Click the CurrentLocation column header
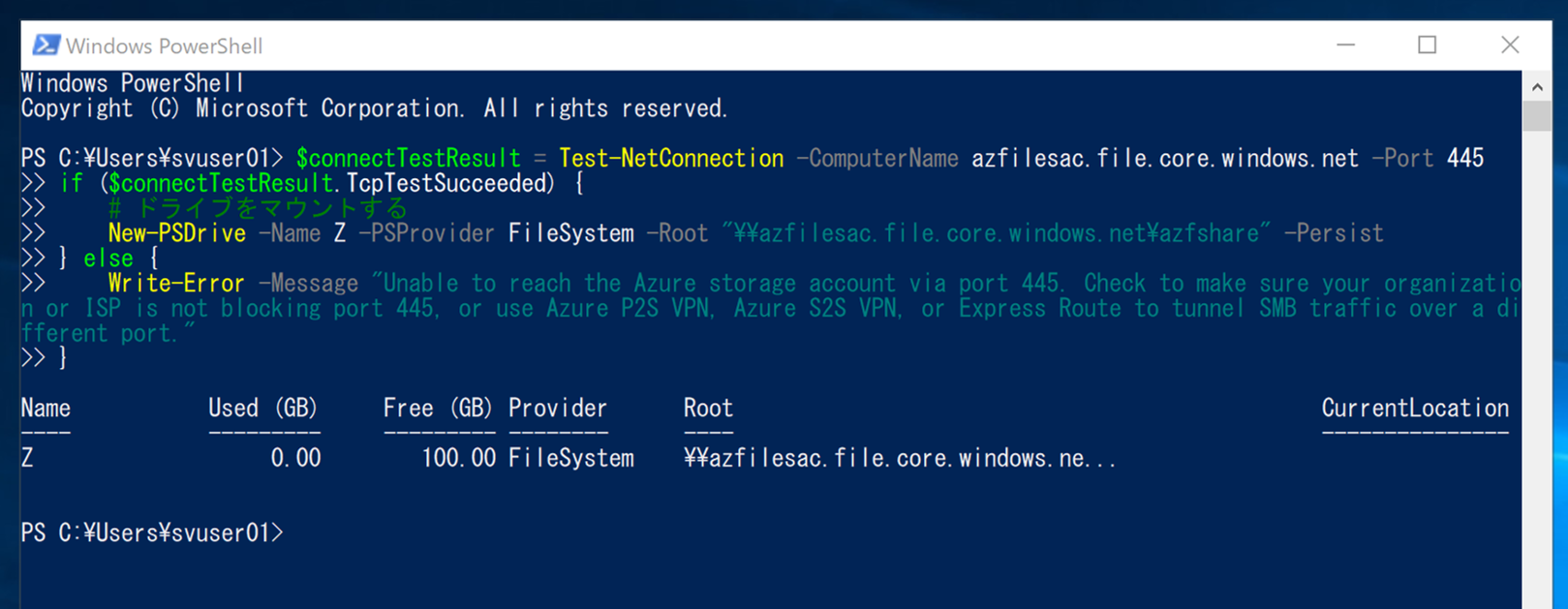The width and height of the screenshot is (1568, 609). click(1415, 409)
